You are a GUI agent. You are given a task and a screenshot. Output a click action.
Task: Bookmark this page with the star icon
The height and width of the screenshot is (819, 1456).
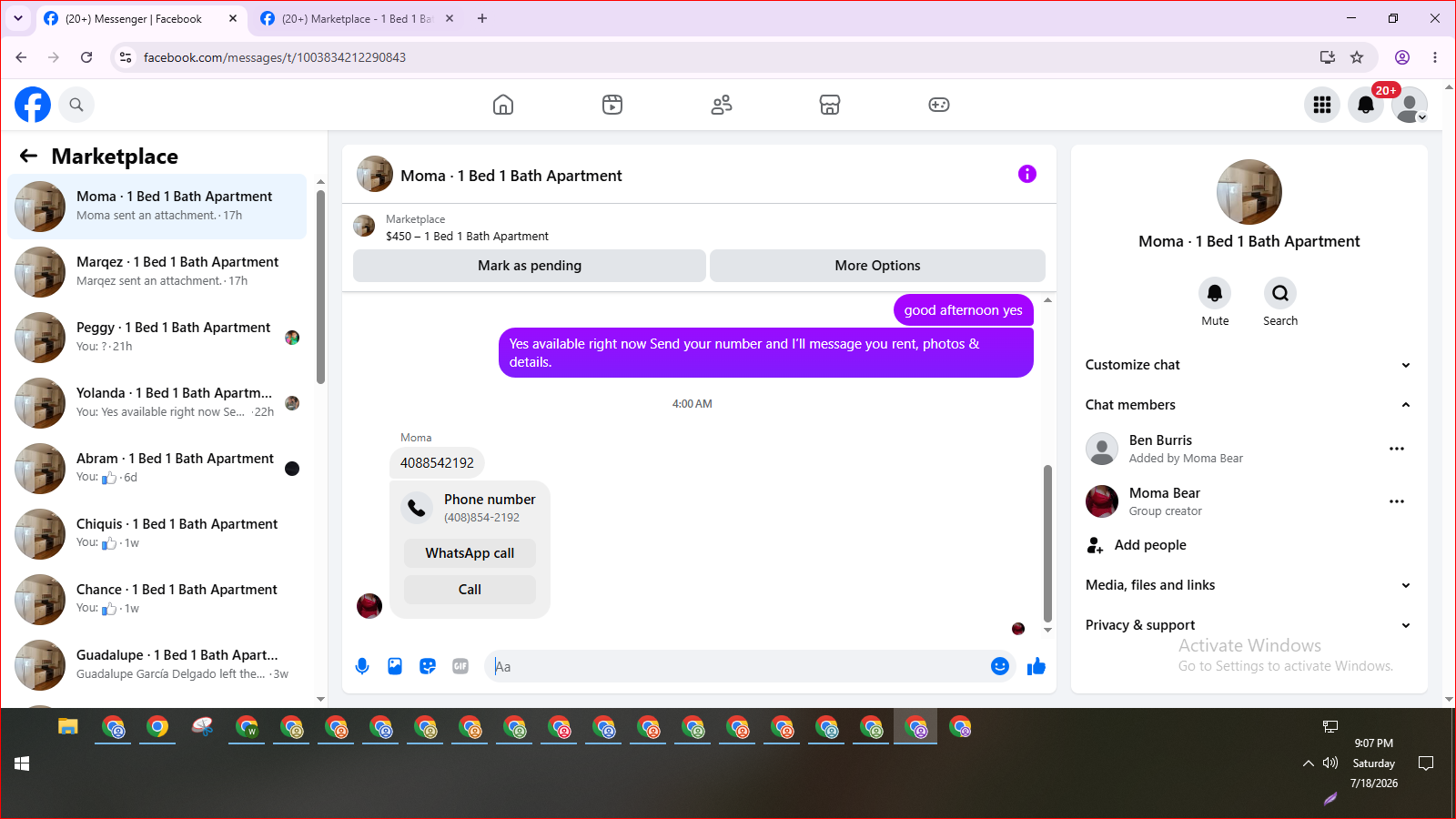pyautogui.click(x=1357, y=57)
